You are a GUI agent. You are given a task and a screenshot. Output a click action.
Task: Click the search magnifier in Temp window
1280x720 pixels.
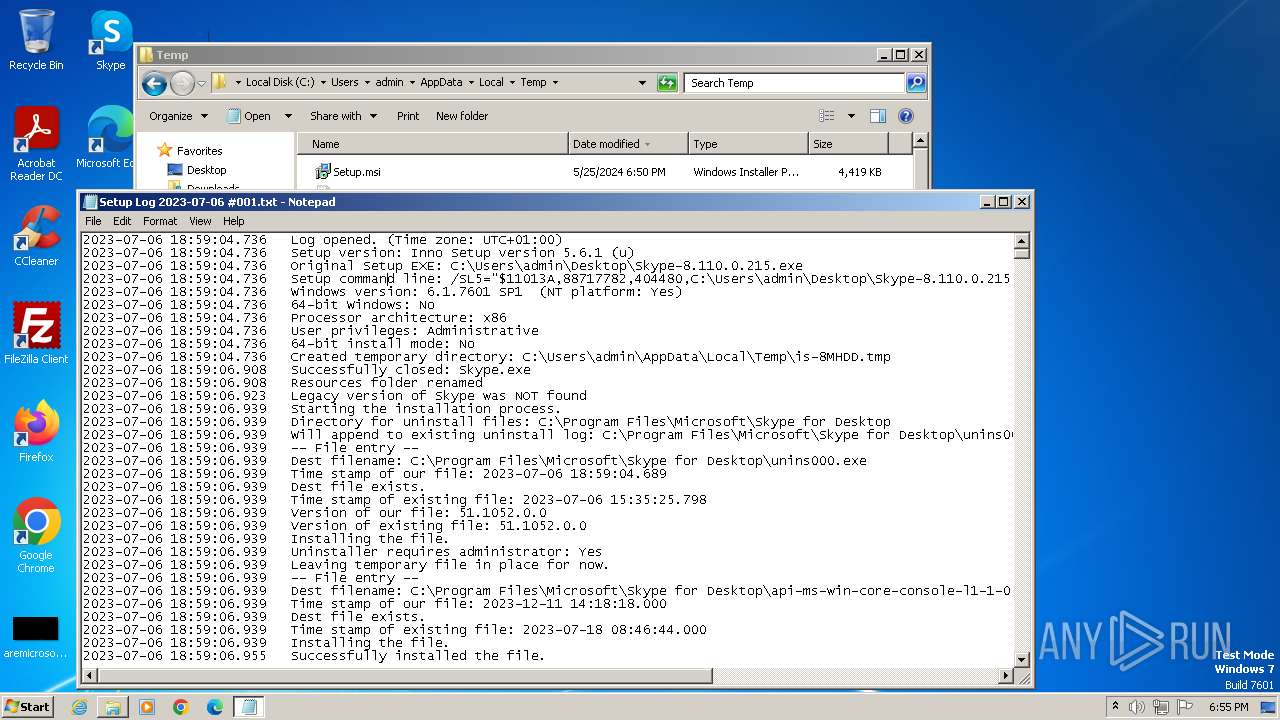pyautogui.click(x=915, y=83)
